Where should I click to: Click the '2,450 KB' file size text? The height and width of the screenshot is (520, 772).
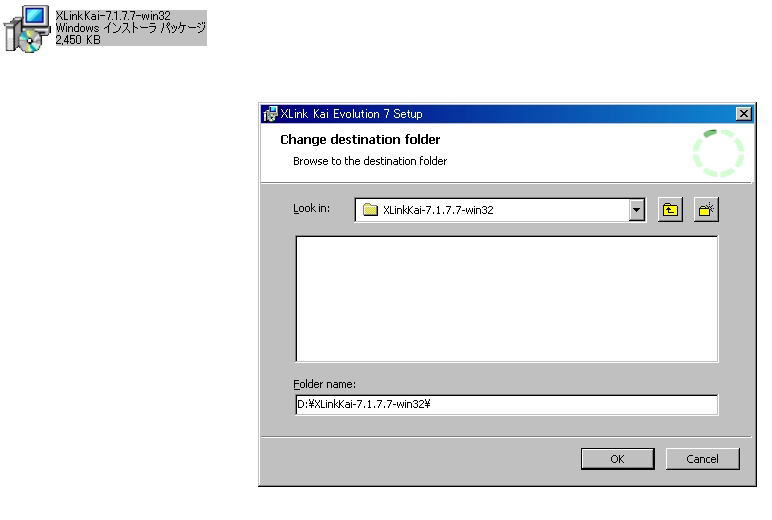point(78,40)
